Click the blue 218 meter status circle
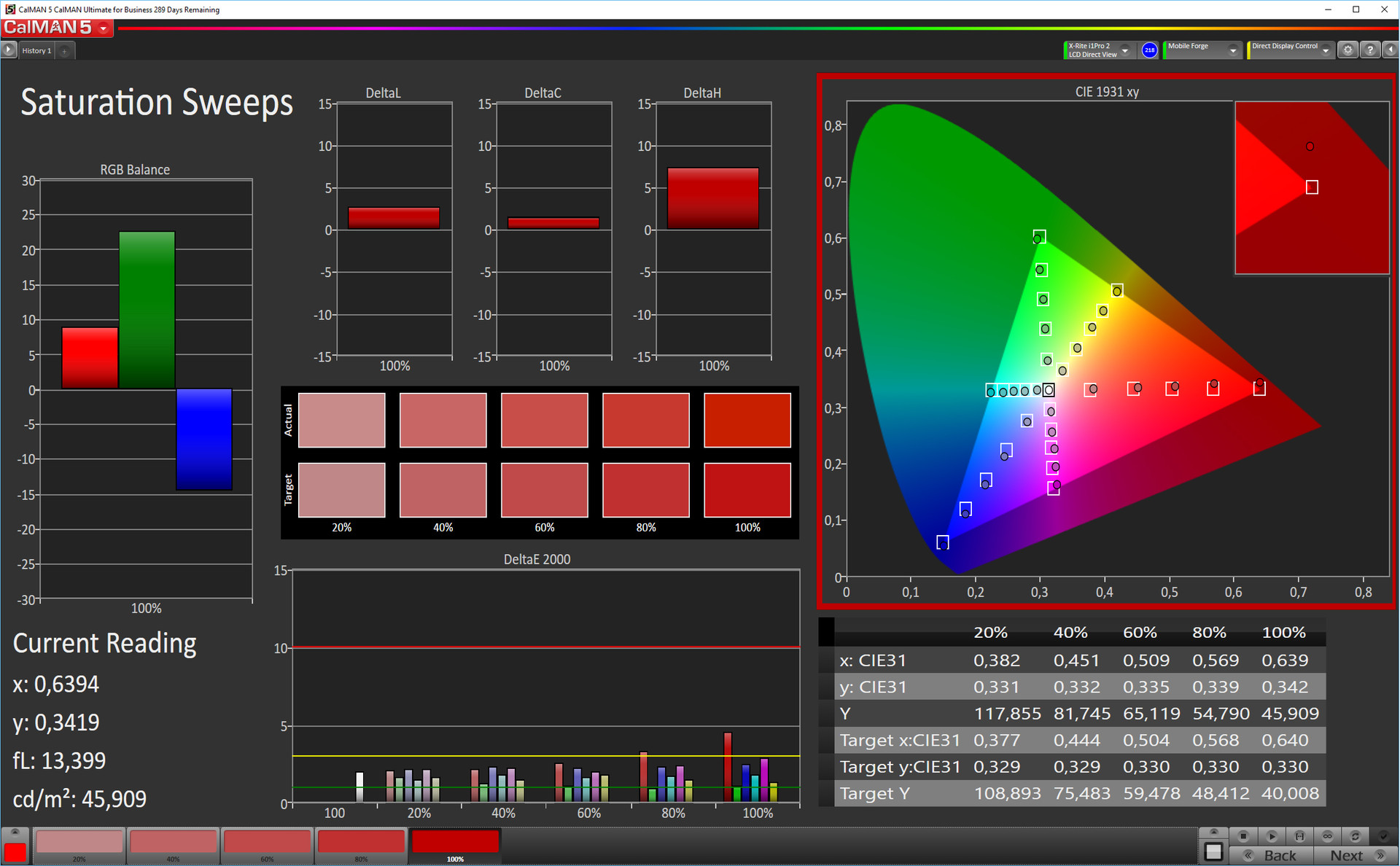 pyautogui.click(x=1149, y=50)
